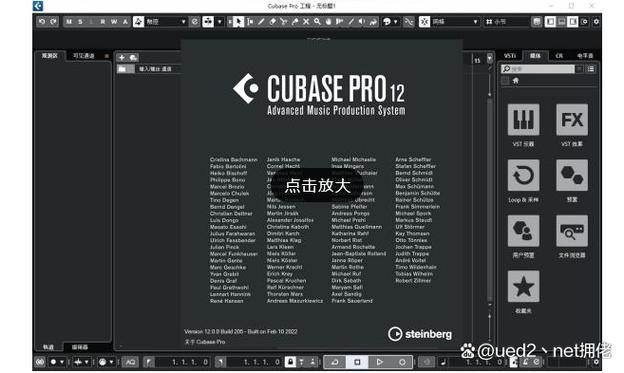This screenshot has height=373, width=624.
Task: Select the Erase tool
Action: (x=273, y=21)
